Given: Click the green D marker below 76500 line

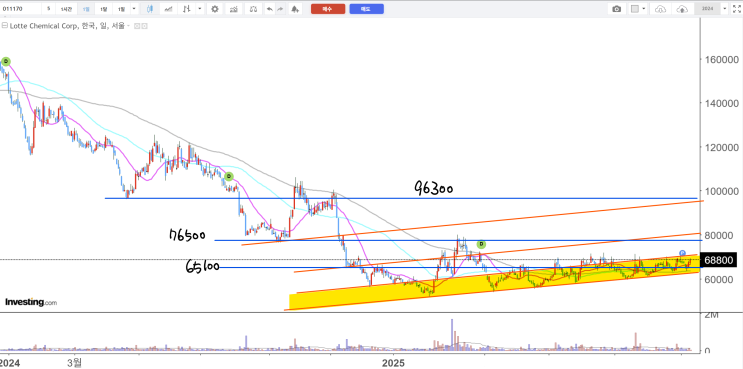Looking at the screenshot, I should tap(481, 244).
